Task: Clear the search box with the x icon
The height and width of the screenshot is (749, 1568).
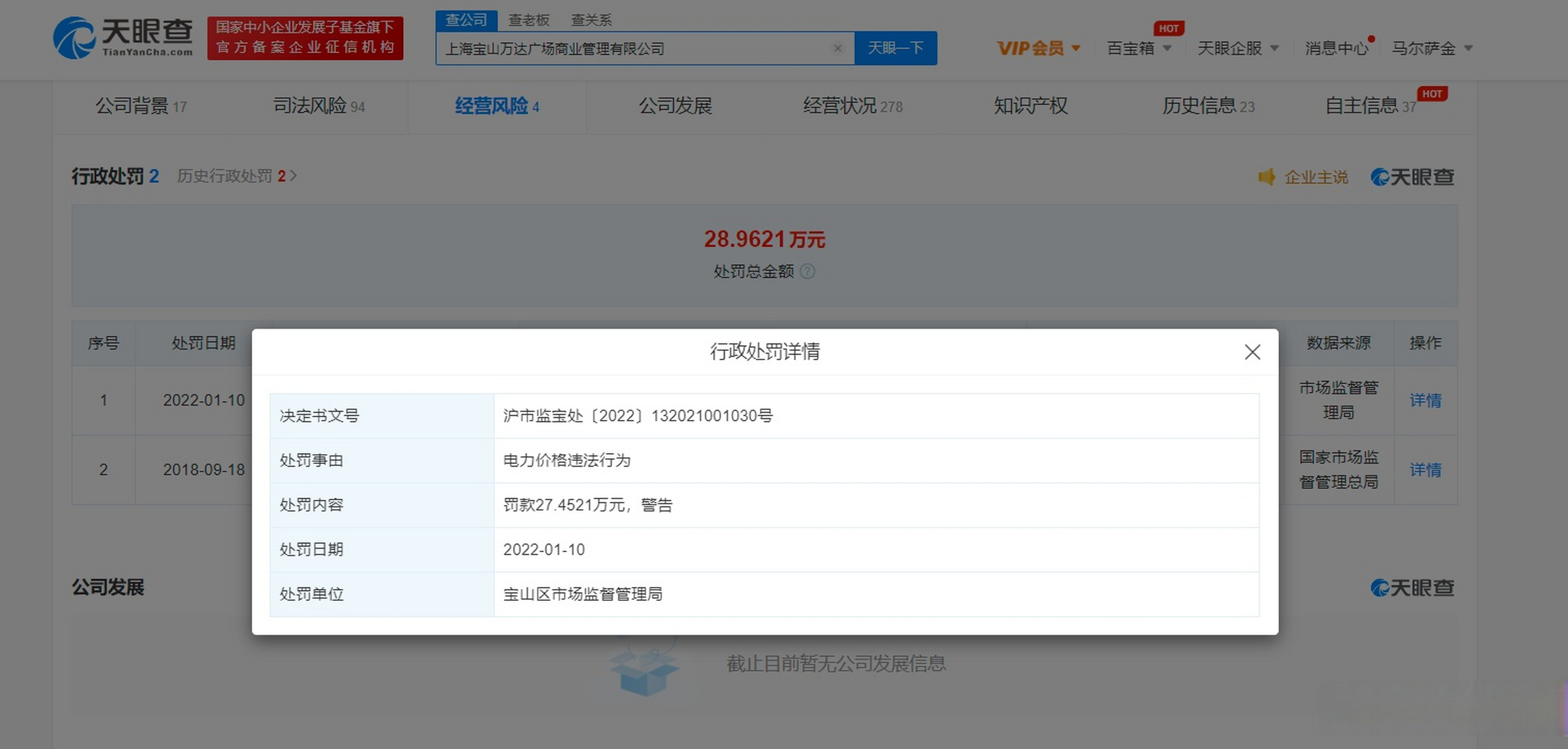Action: (838, 48)
